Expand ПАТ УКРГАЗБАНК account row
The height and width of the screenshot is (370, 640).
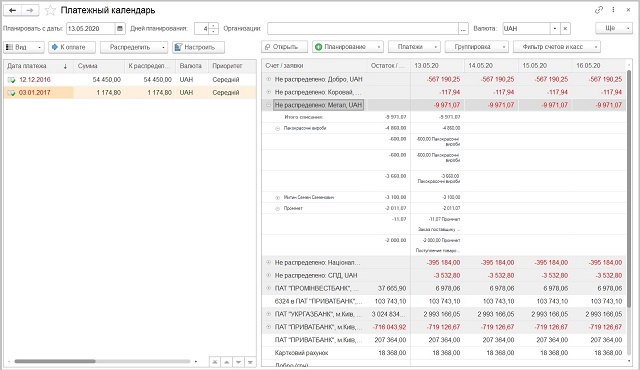click(x=269, y=314)
